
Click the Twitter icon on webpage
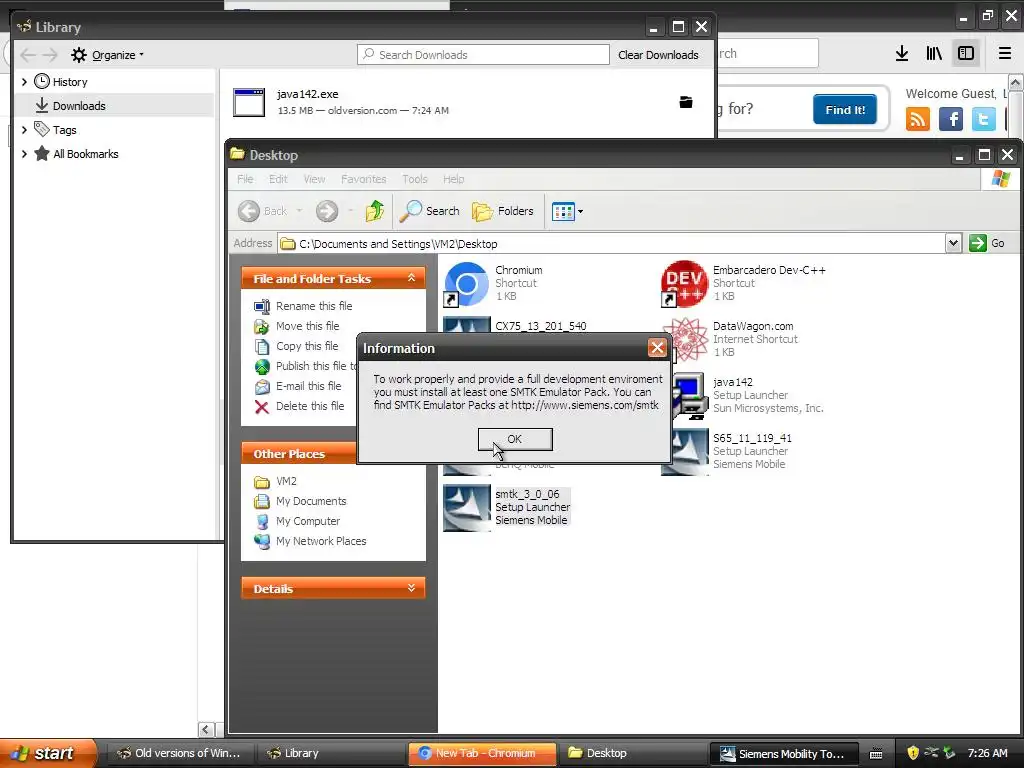coord(984,119)
